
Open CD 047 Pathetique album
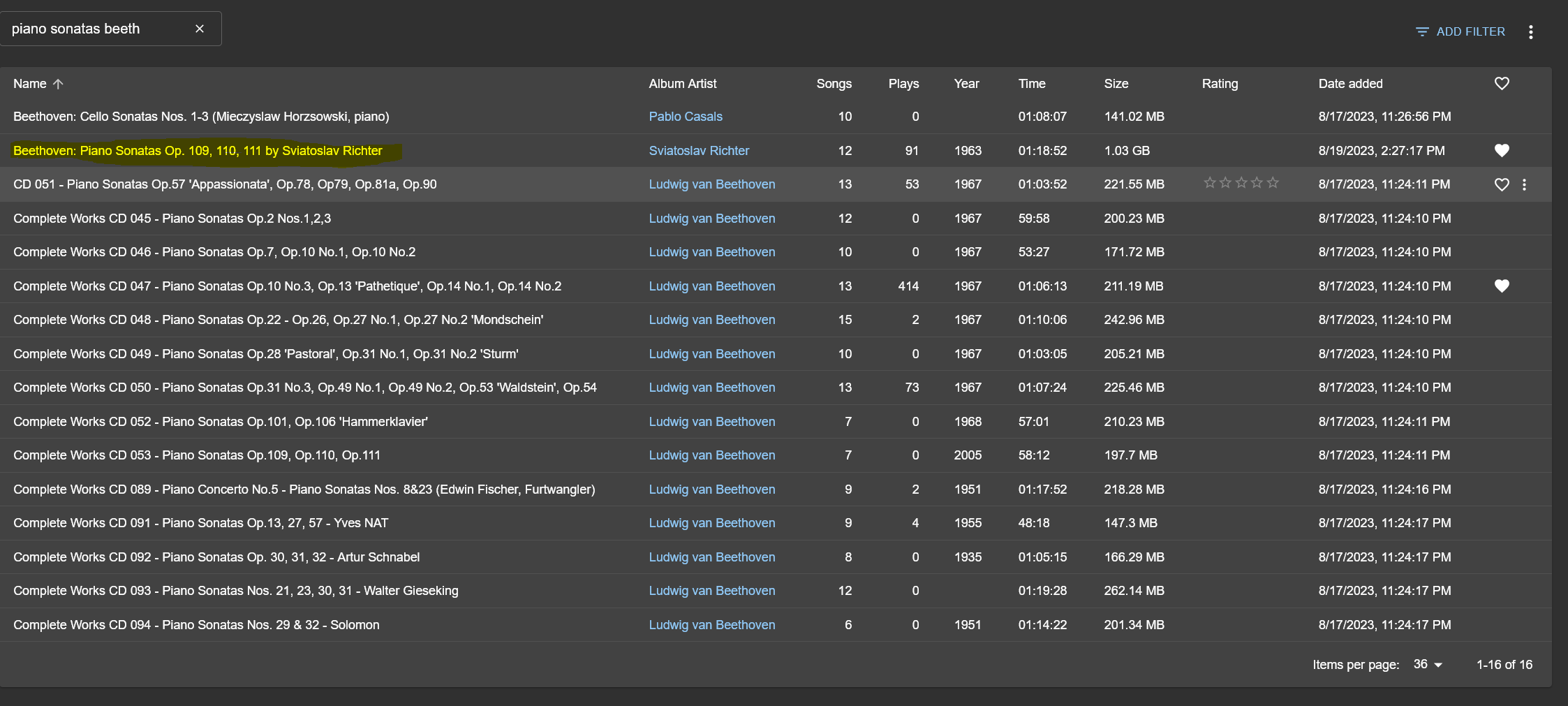tap(287, 286)
